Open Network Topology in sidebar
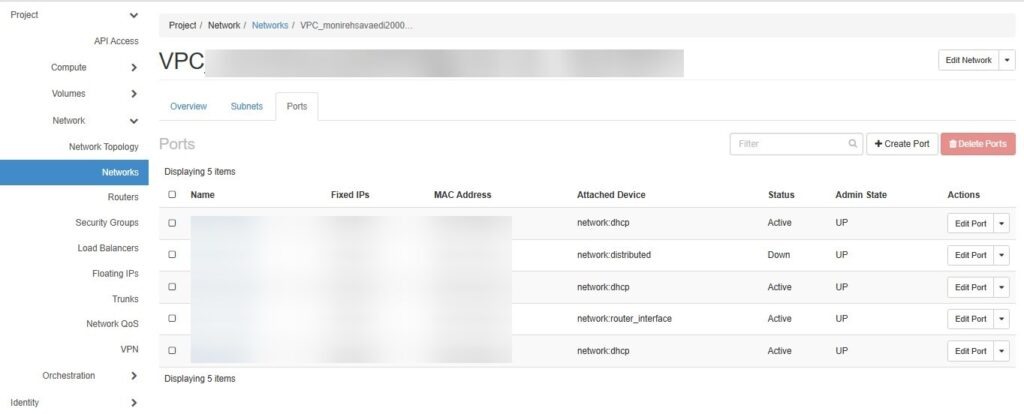 pyautogui.click(x=104, y=147)
